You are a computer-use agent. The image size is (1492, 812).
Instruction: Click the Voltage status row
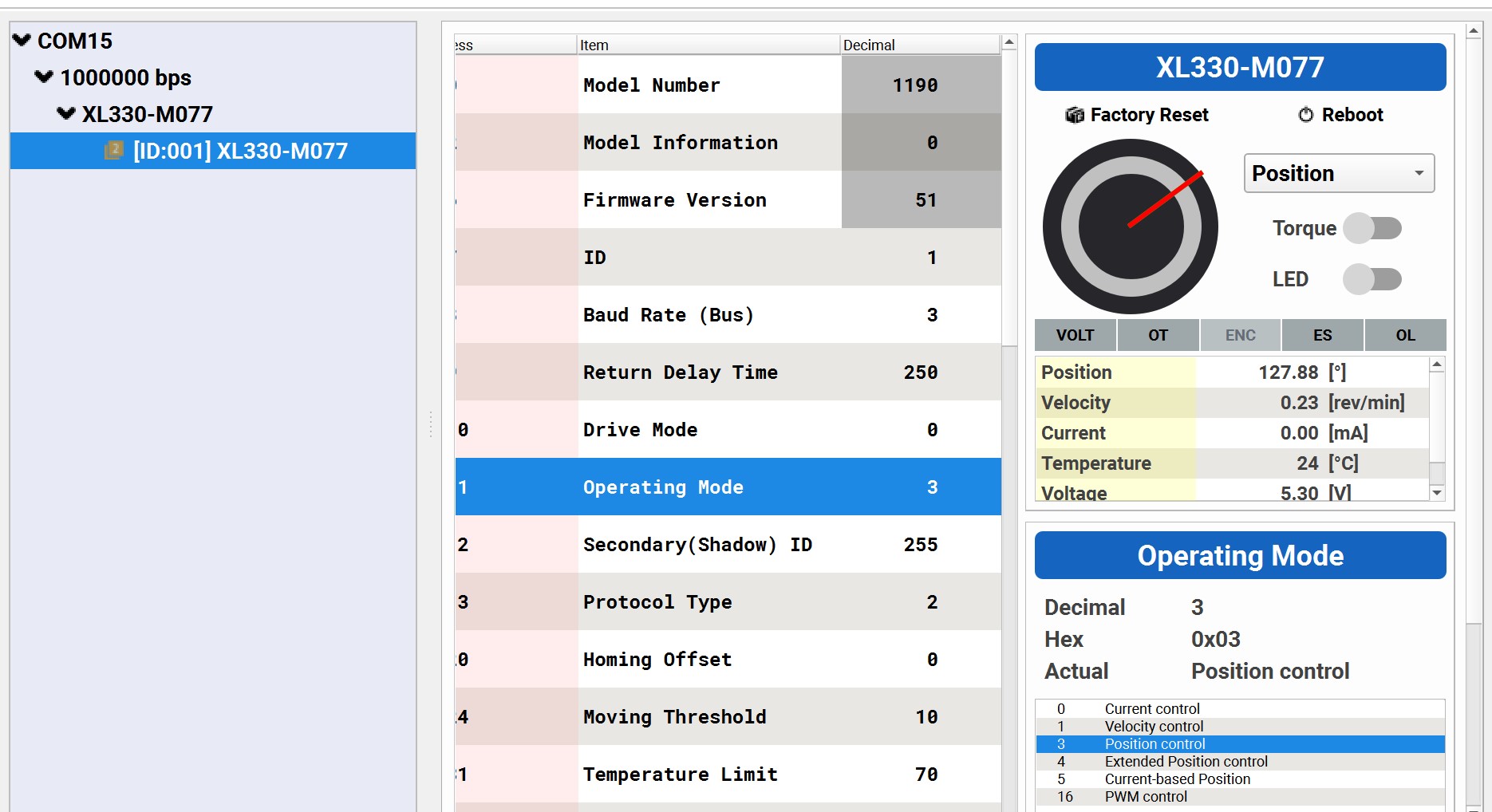[1232, 491]
